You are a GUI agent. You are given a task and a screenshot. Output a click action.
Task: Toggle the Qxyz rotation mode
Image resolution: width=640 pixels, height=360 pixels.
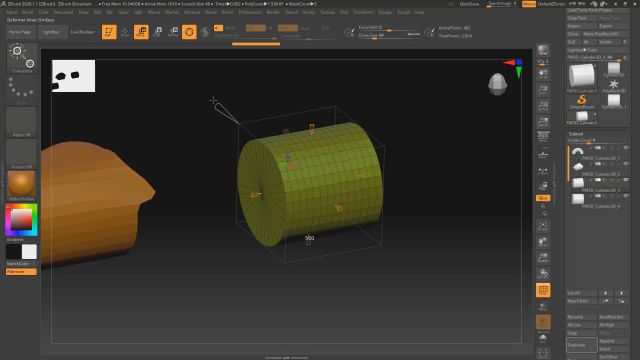543,198
